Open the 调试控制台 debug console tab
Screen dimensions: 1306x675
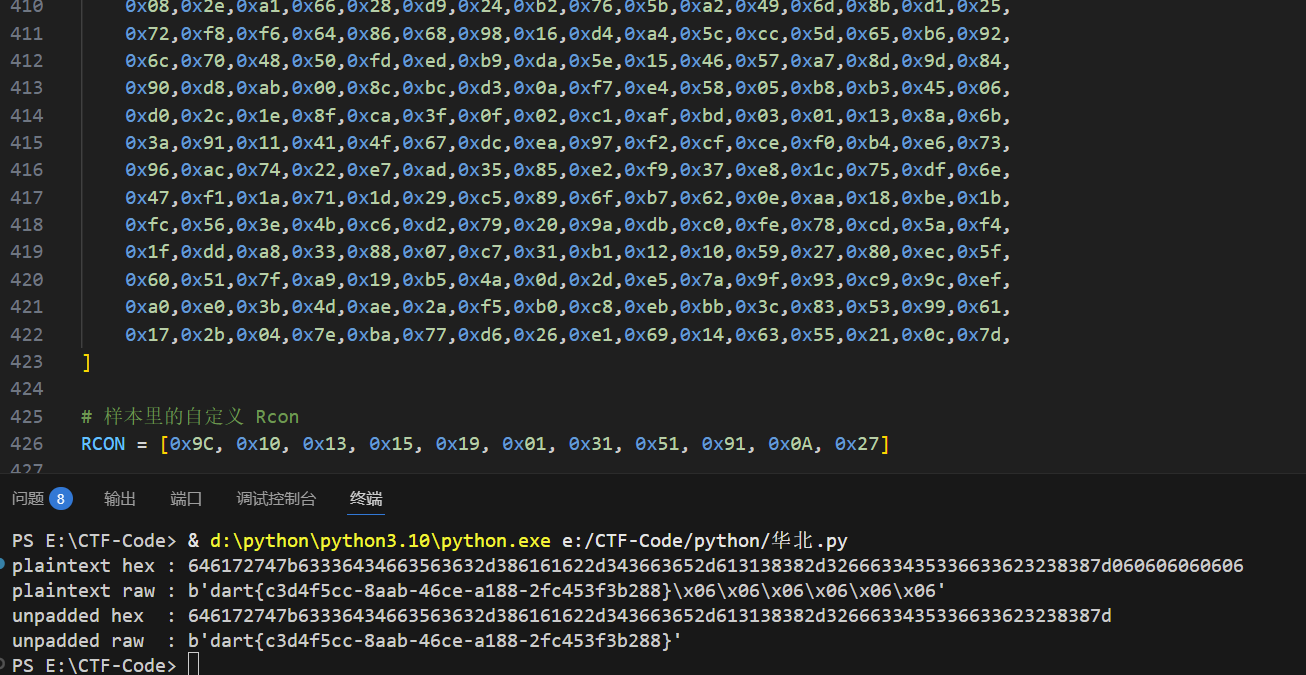point(276,498)
